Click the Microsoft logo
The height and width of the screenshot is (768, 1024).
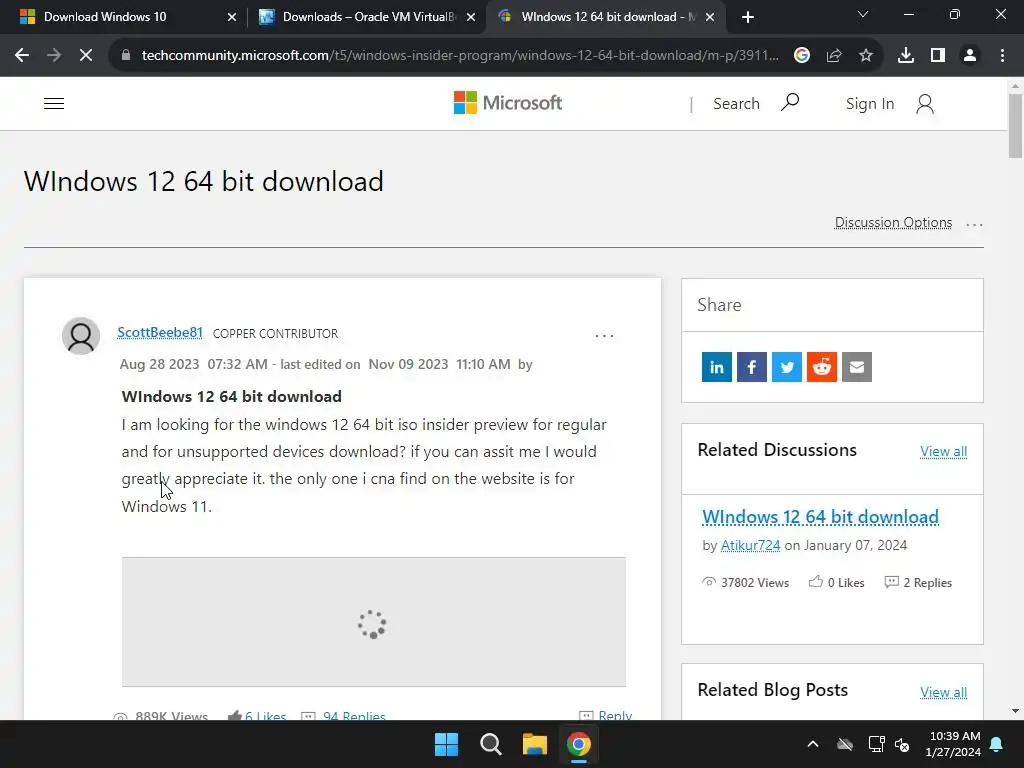pos(507,103)
